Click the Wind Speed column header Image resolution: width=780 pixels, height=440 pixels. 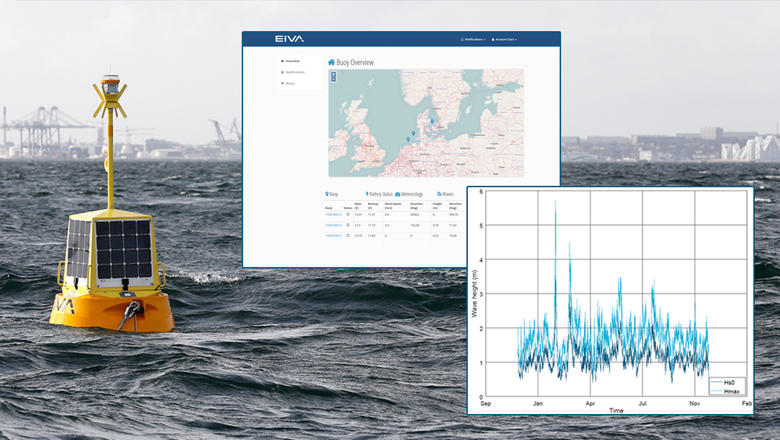coord(393,206)
